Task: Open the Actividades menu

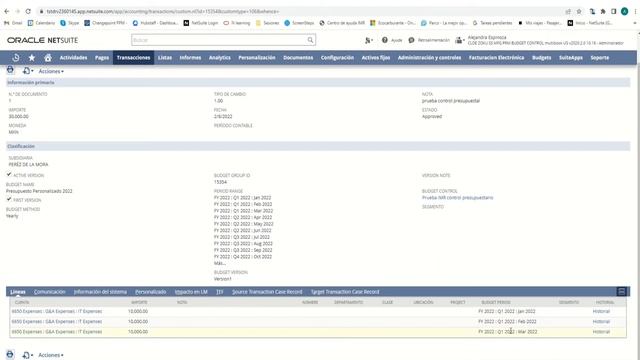Action: coord(73,58)
